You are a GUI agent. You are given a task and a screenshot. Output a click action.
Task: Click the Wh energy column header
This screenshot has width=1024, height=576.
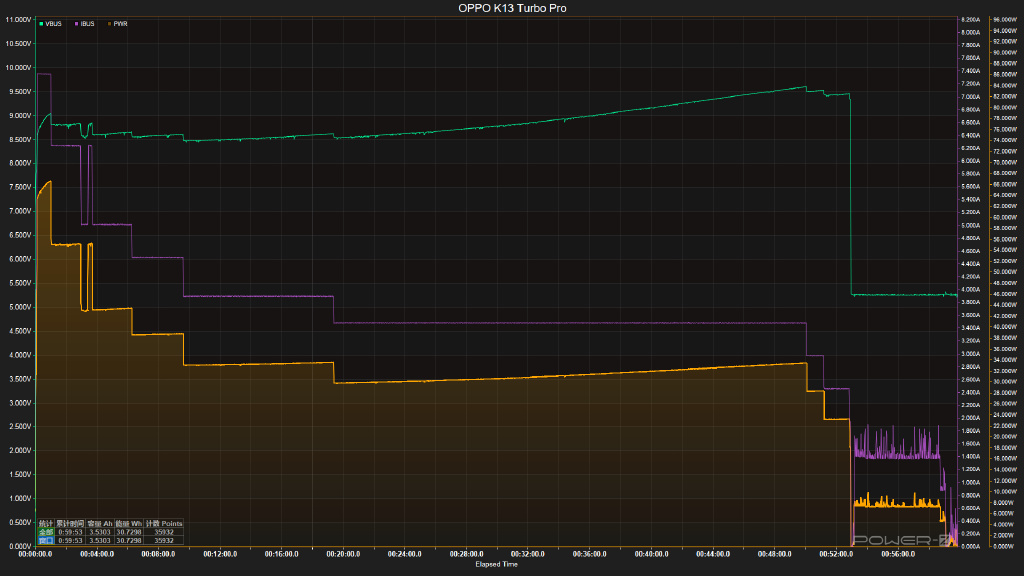pos(130,524)
